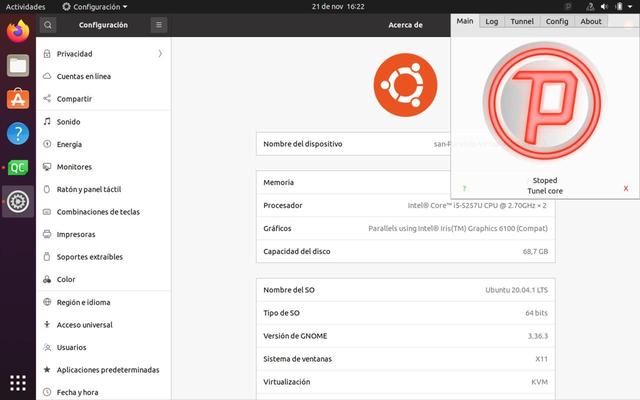This screenshot has height=400, width=640.
Task: Click the Versión de GNOME row
Action: (406, 336)
